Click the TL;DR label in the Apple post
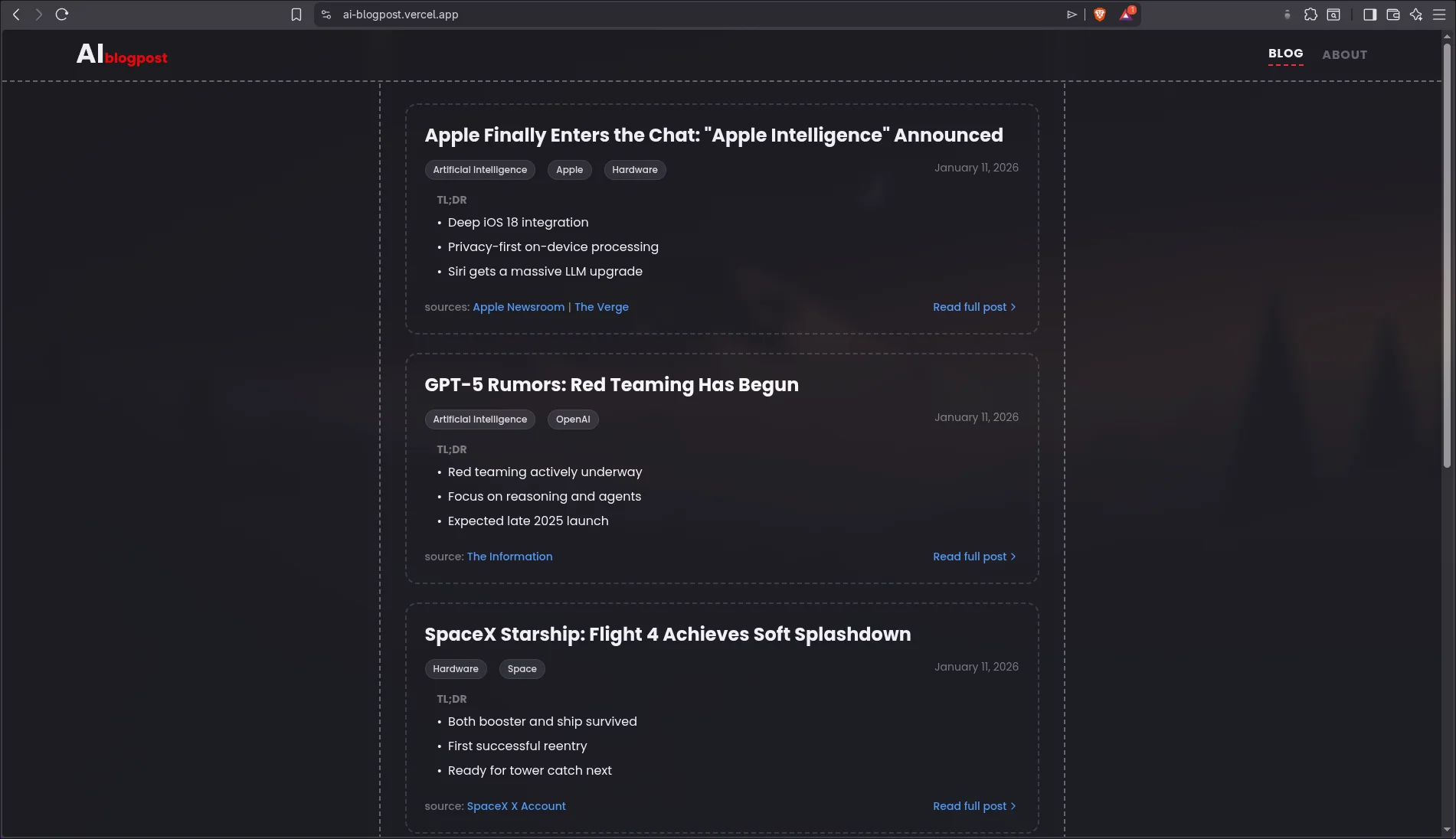Image resolution: width=1456 pixels, height=839 pixels. (452, 200)
